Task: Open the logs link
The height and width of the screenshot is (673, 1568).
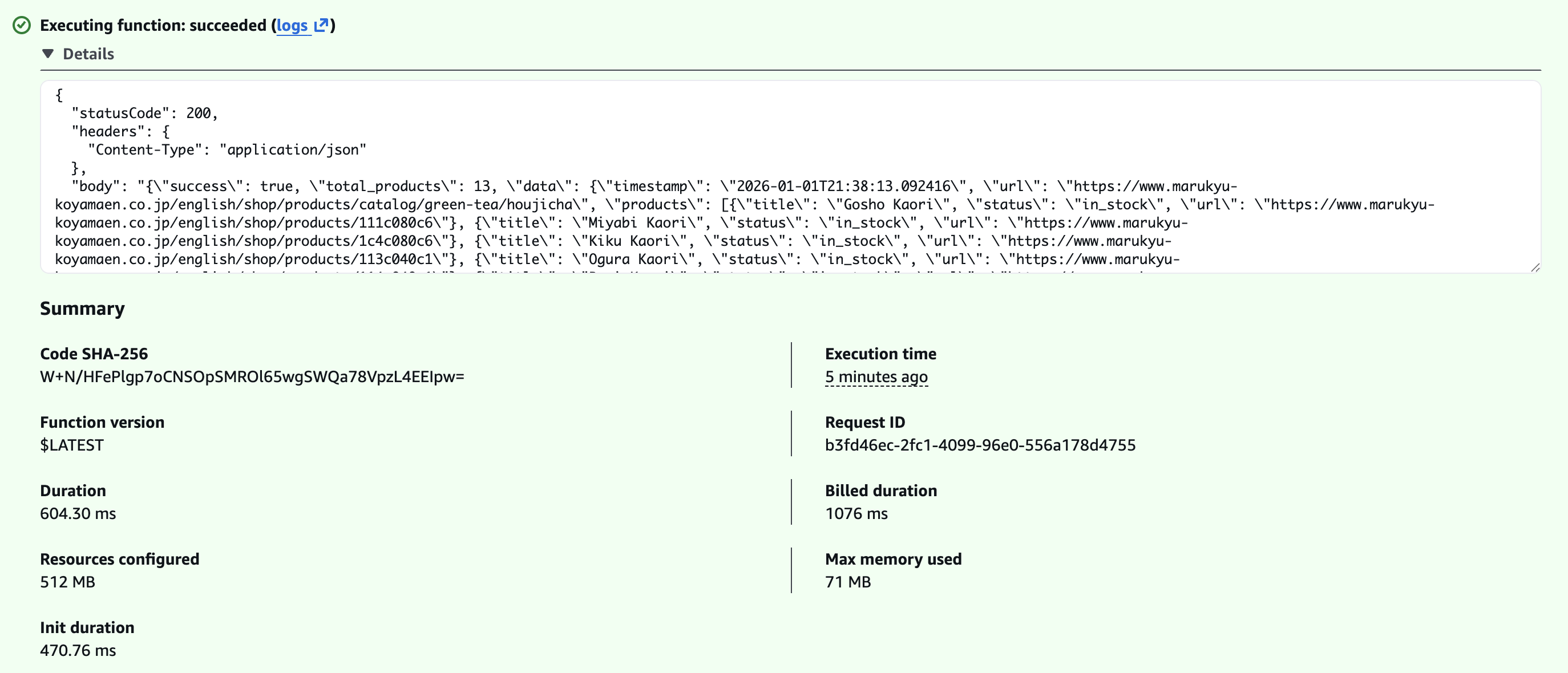Action: click(x=292, y=25)
